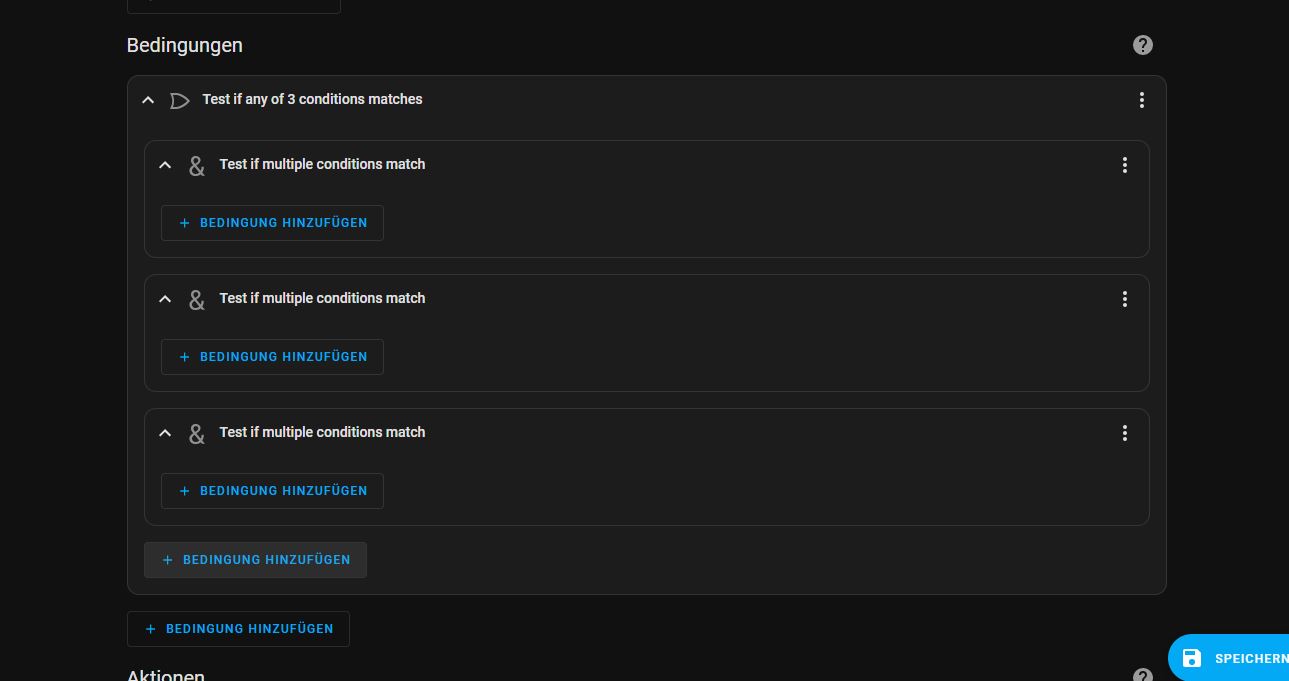
Task: Open three-dot menu for 'any of 3 conditions' block
Action: click(x=1141, y=100)
